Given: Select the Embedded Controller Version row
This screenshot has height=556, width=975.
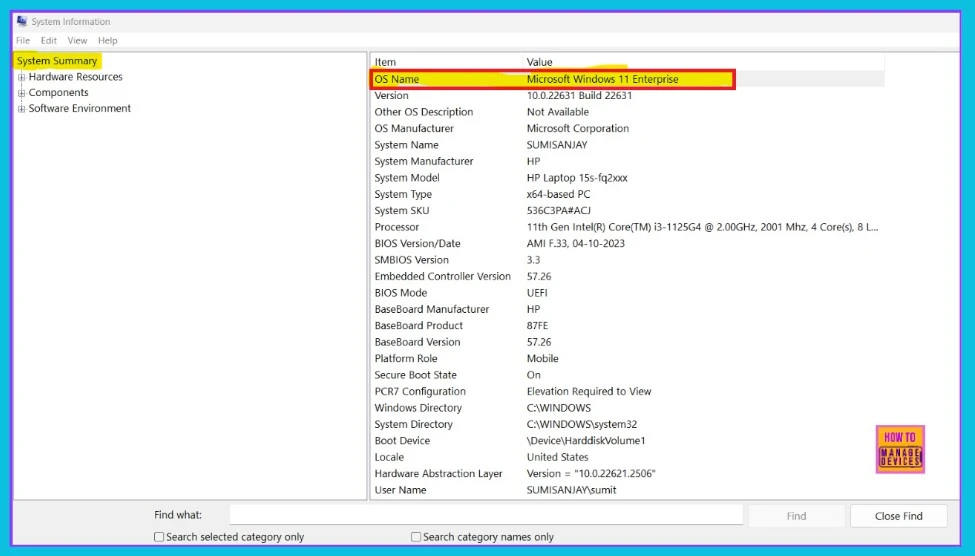Looking at the screenshot, I should tap(627, 276).
